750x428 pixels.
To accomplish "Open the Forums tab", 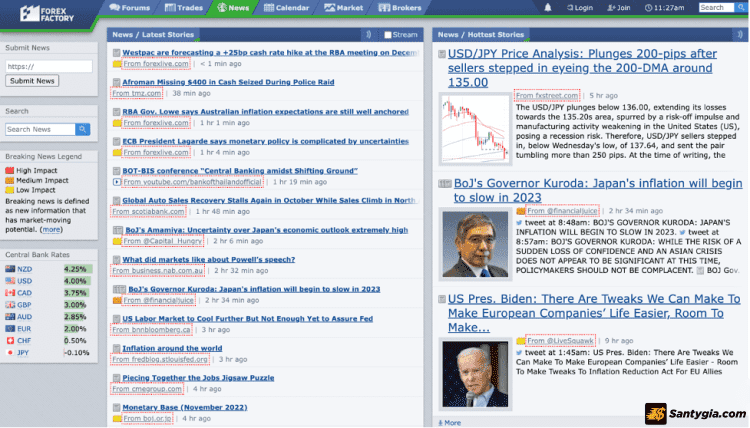I will (130, 8).
